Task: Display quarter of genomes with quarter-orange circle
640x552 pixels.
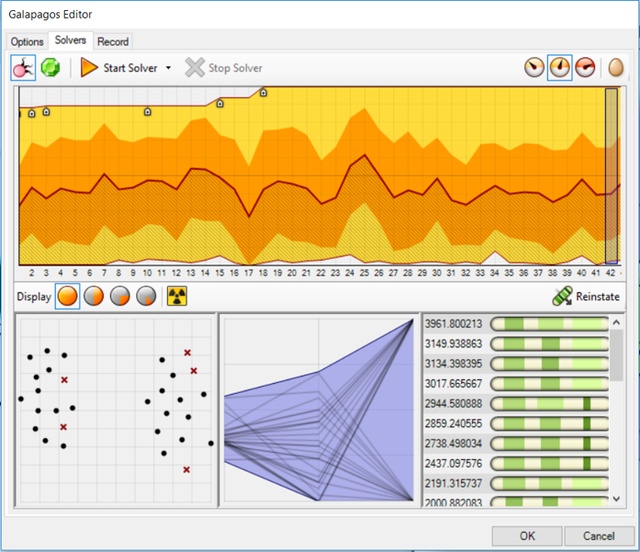Action: point(120,296)
